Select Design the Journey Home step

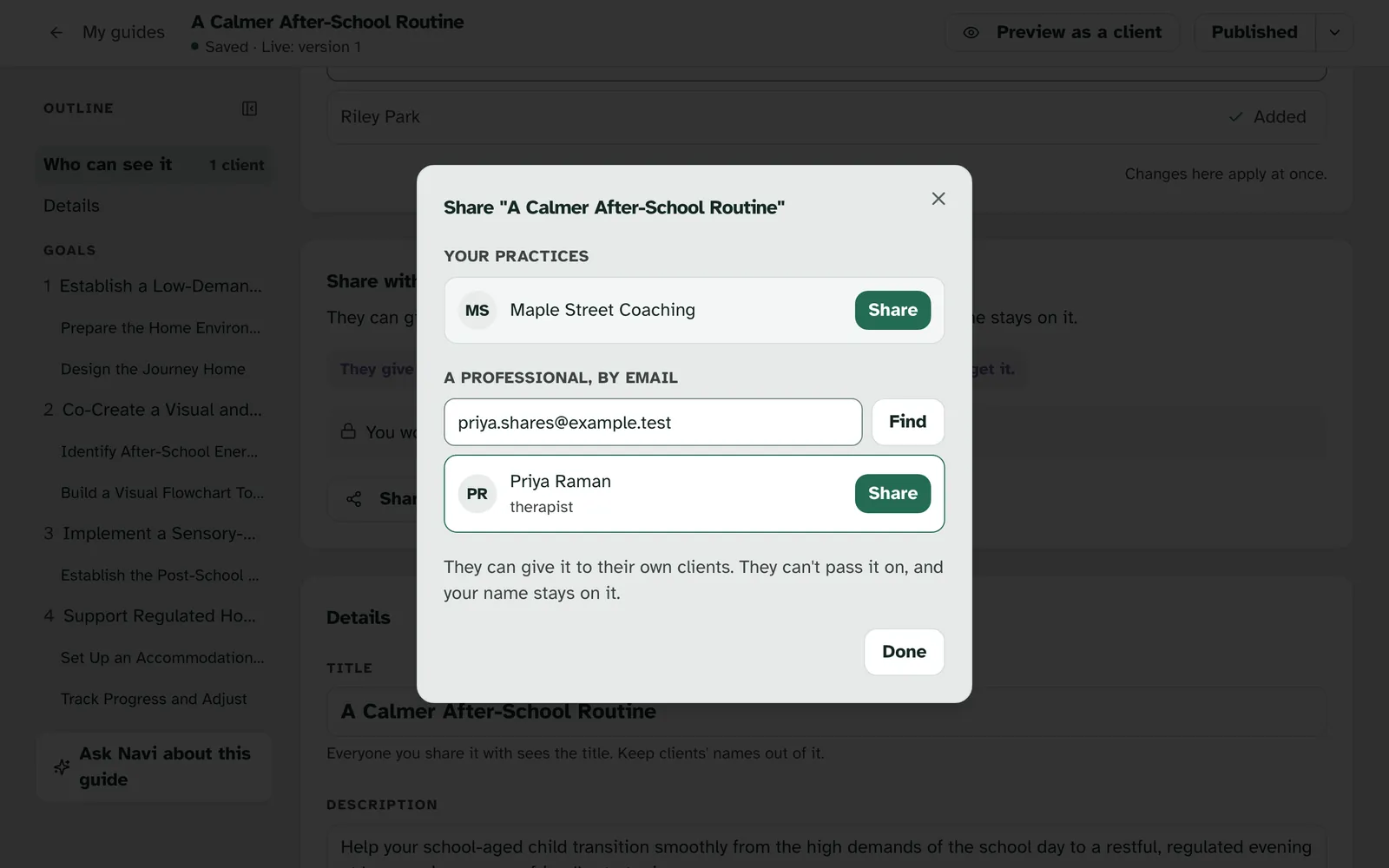tap(153, 369)
